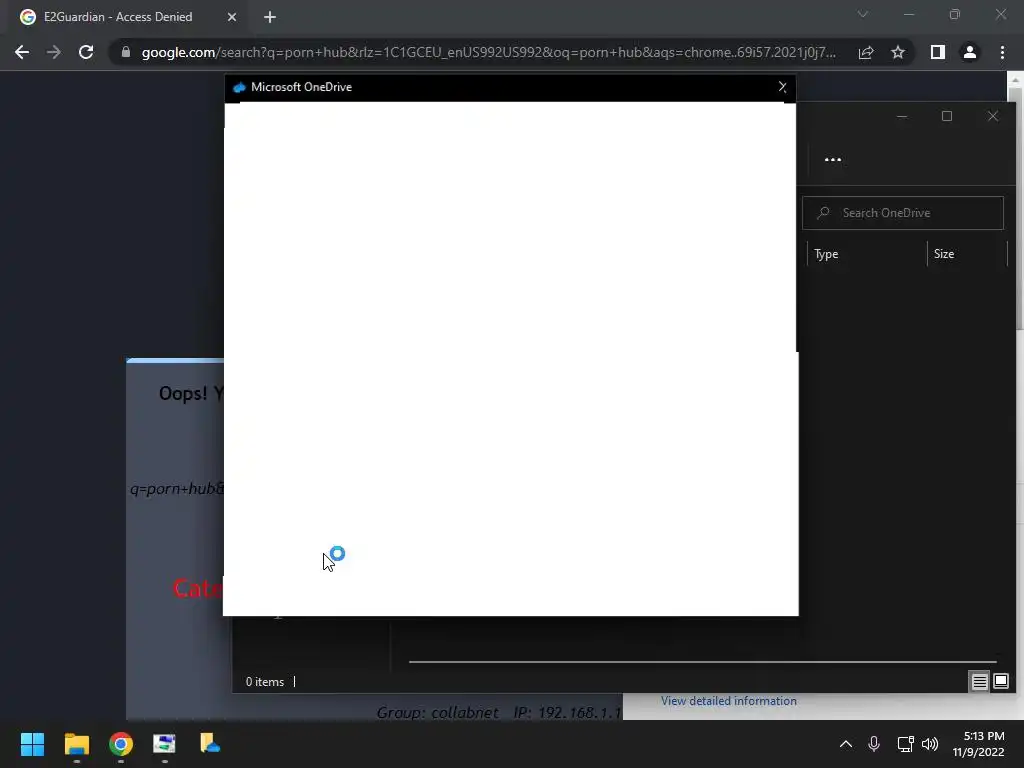The image size is (1024, 768).
Task: Click the lock icon in the address bar
Action: [x=126, y=52]
